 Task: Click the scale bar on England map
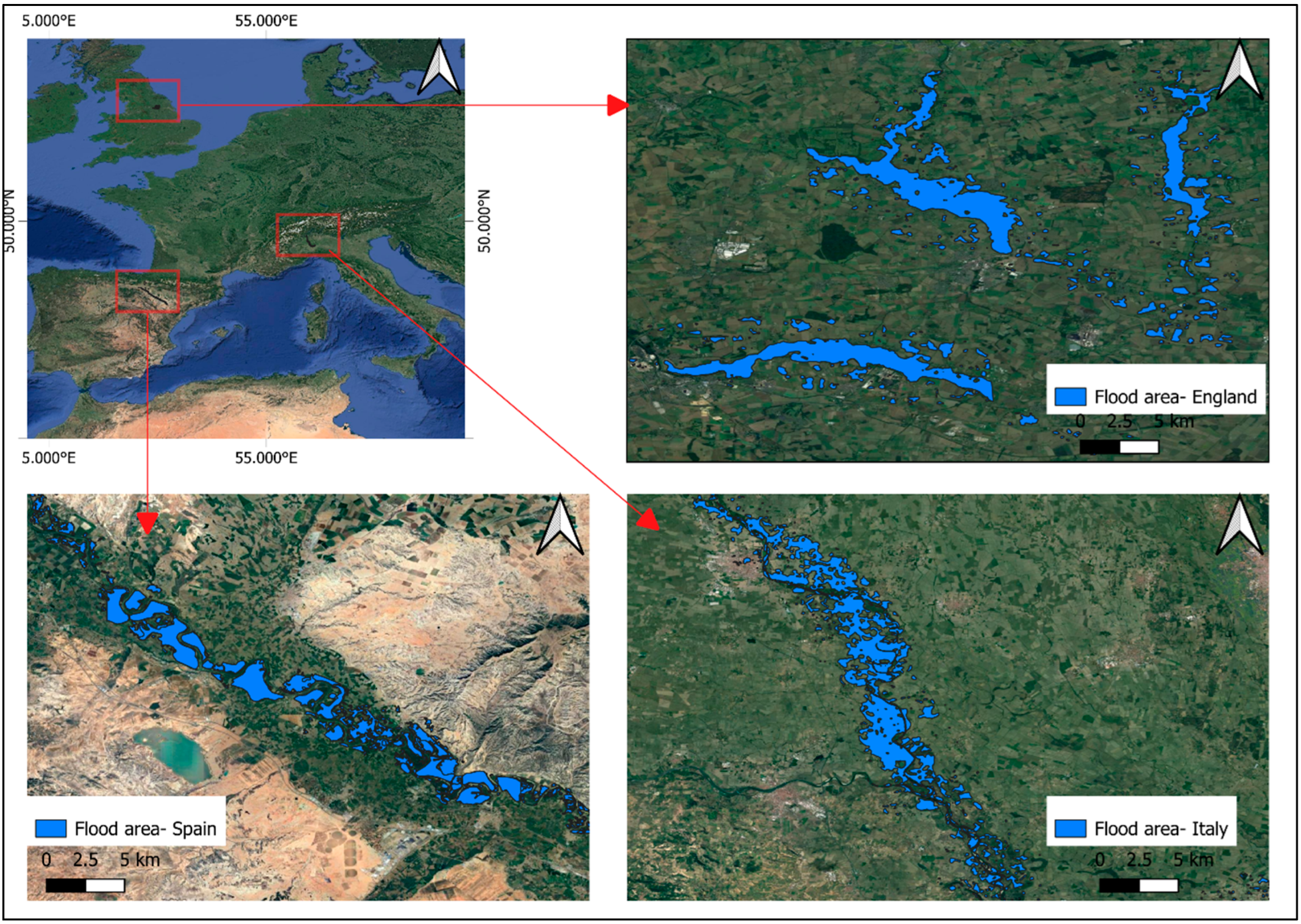1120,447
